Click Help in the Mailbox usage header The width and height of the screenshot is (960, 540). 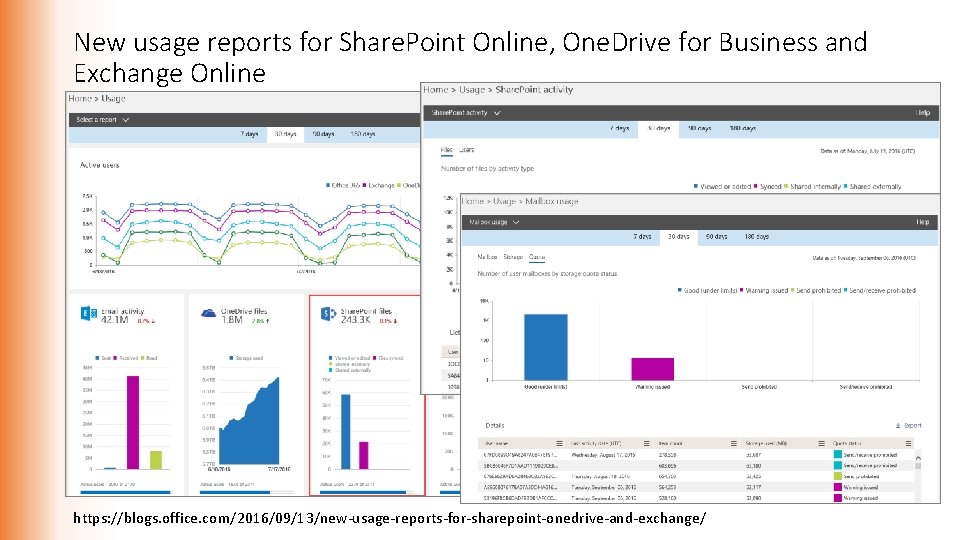tap(923, 222)
